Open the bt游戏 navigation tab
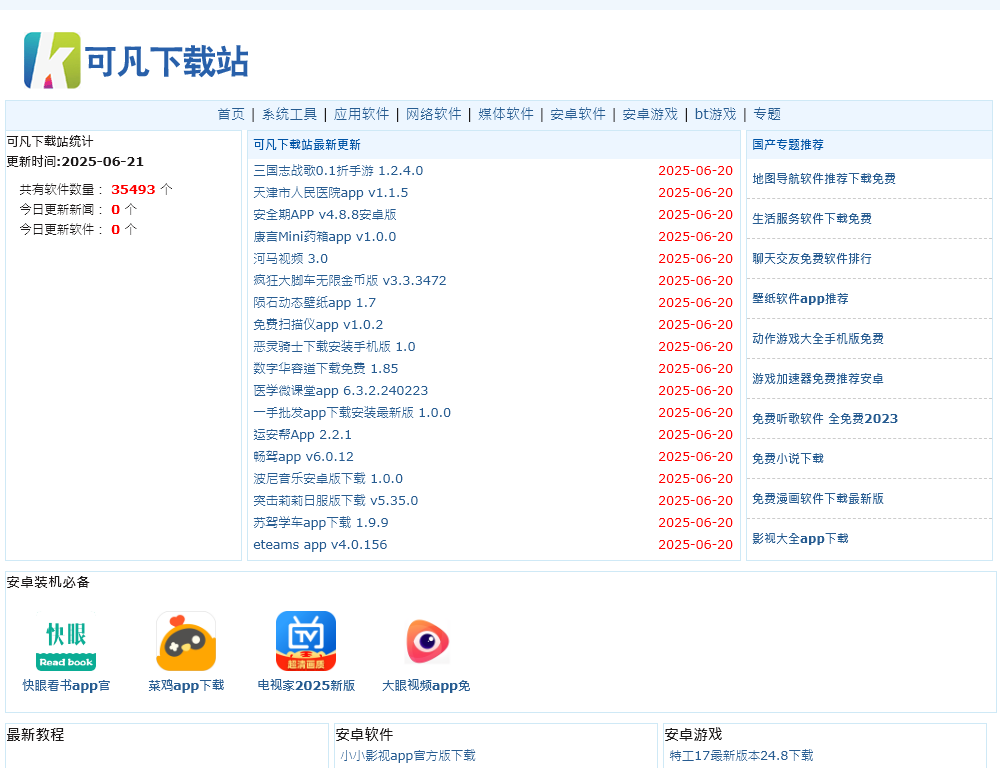The image size is (1000, 768). point(714,114)
